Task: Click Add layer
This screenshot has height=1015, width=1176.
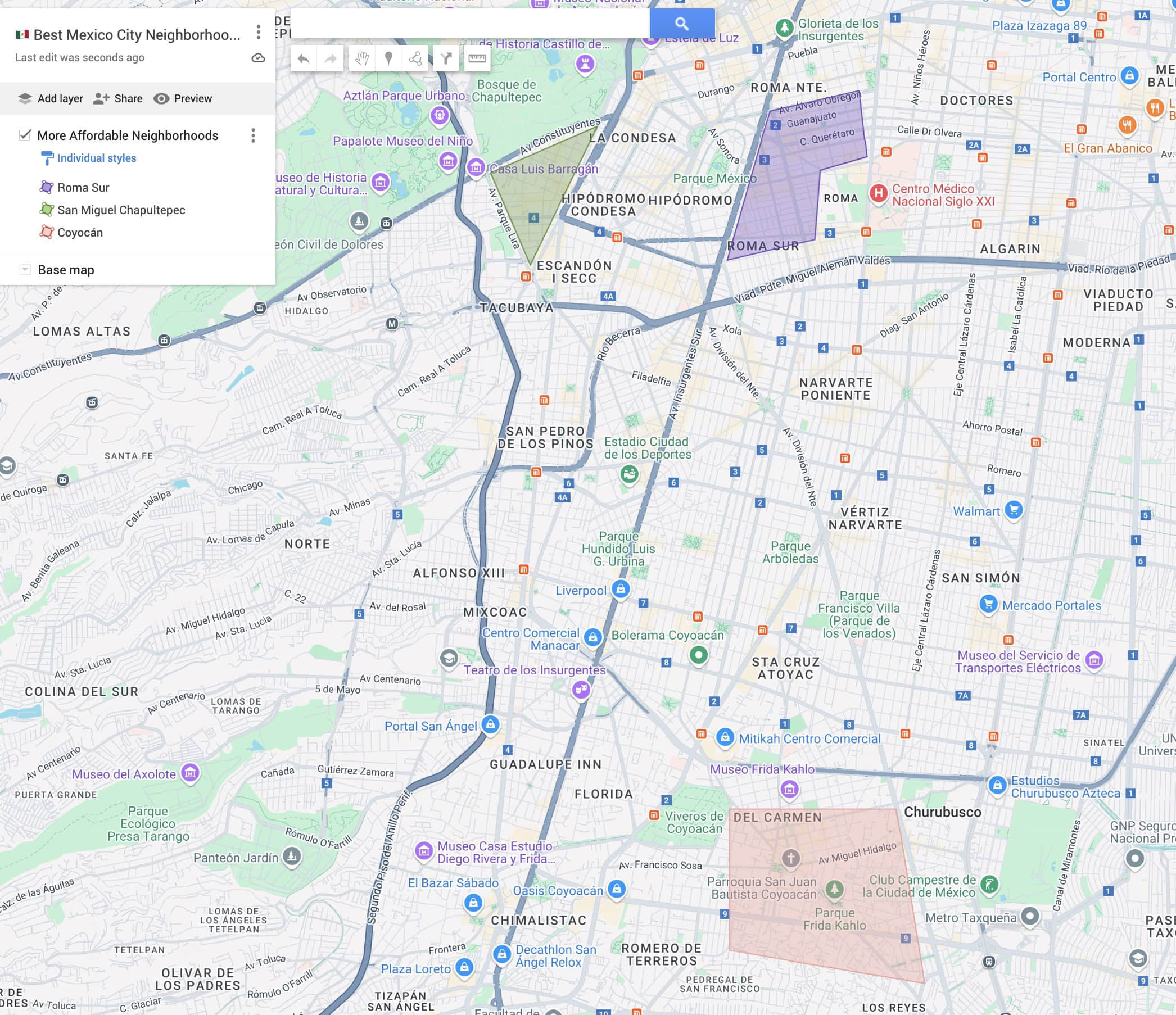Action: tap(51, 98)
